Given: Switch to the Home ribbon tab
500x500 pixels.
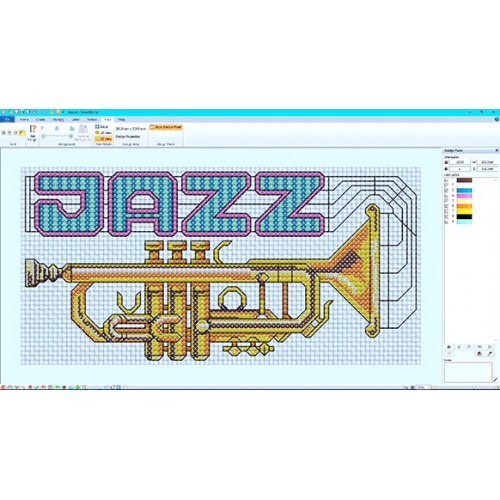Looking at the screenshot, I should coord(24,119).
